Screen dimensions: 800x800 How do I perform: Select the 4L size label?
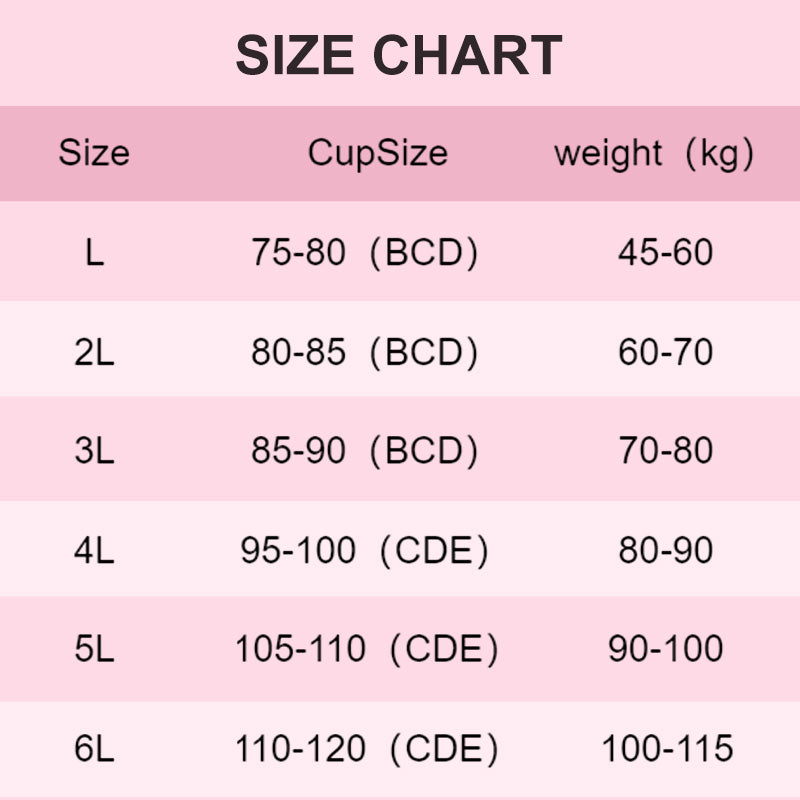pyautogui.click(x=94, y=550)
